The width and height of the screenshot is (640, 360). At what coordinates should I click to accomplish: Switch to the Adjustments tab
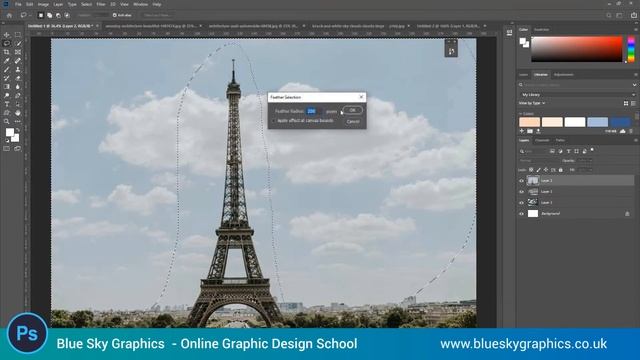point(563,75)
